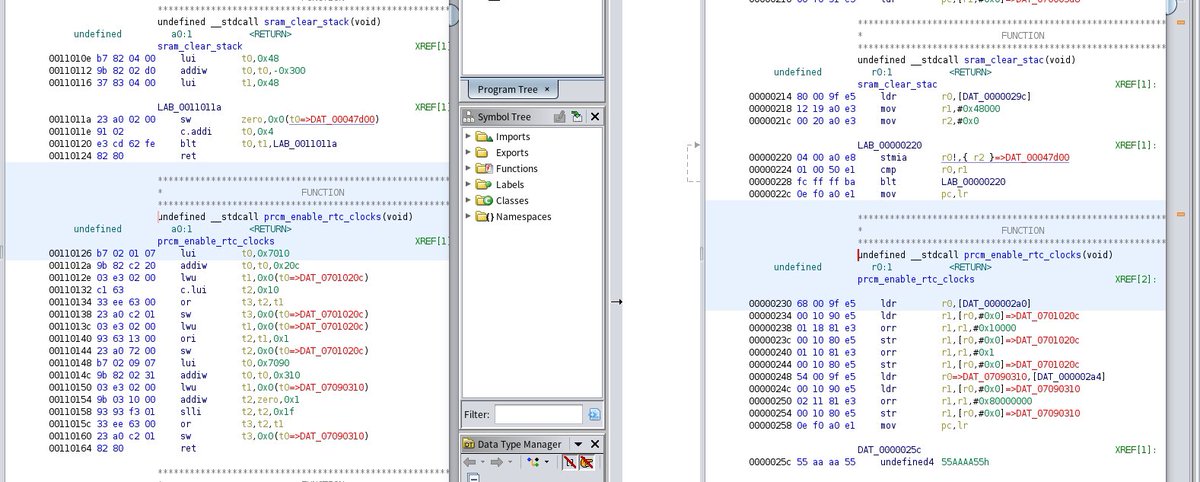Viewport: 1200px width, 482px height.
Task: Click the stmia instruction at 00000220
Action: 895,158
